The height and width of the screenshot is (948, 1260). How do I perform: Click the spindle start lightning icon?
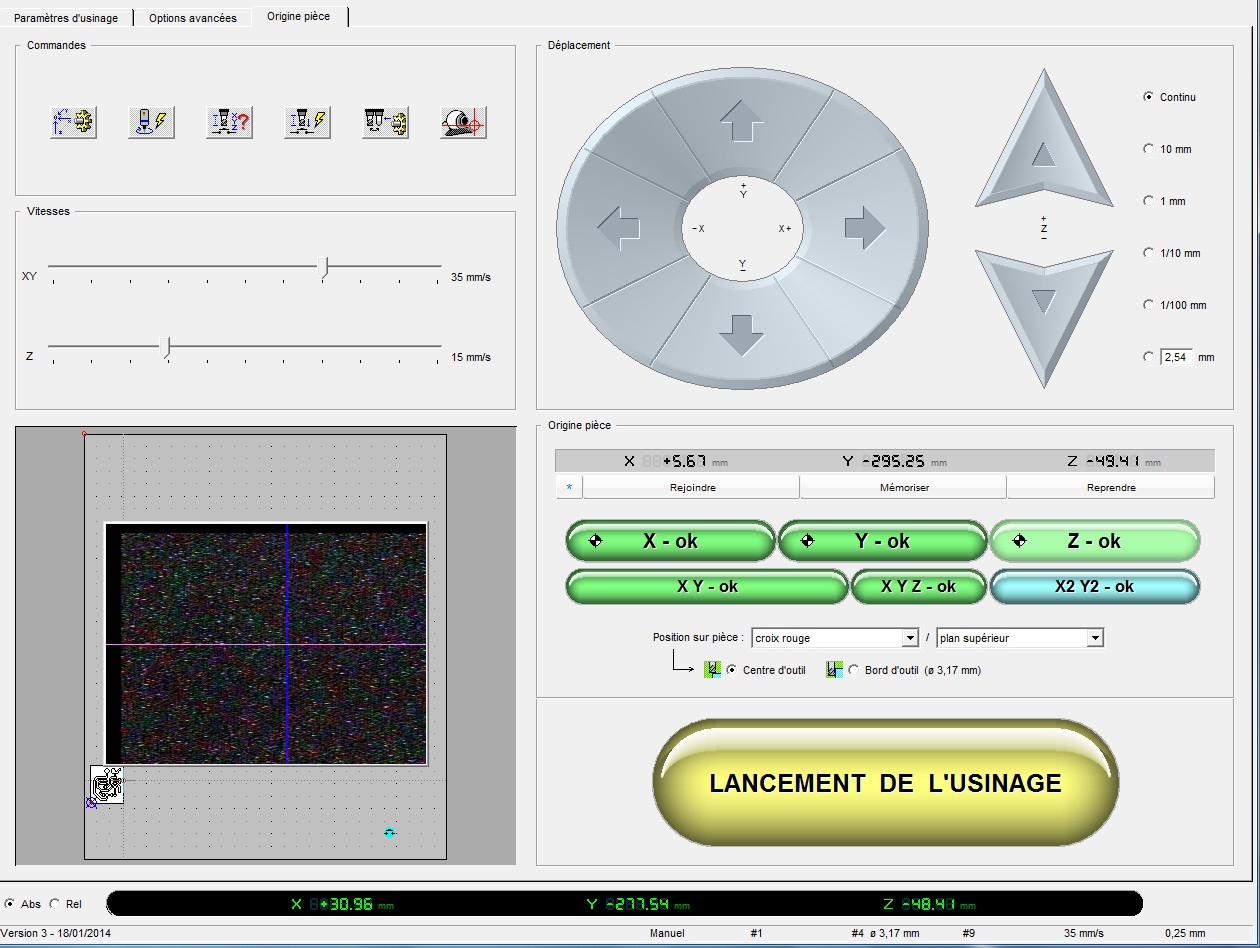pos(151,122)
